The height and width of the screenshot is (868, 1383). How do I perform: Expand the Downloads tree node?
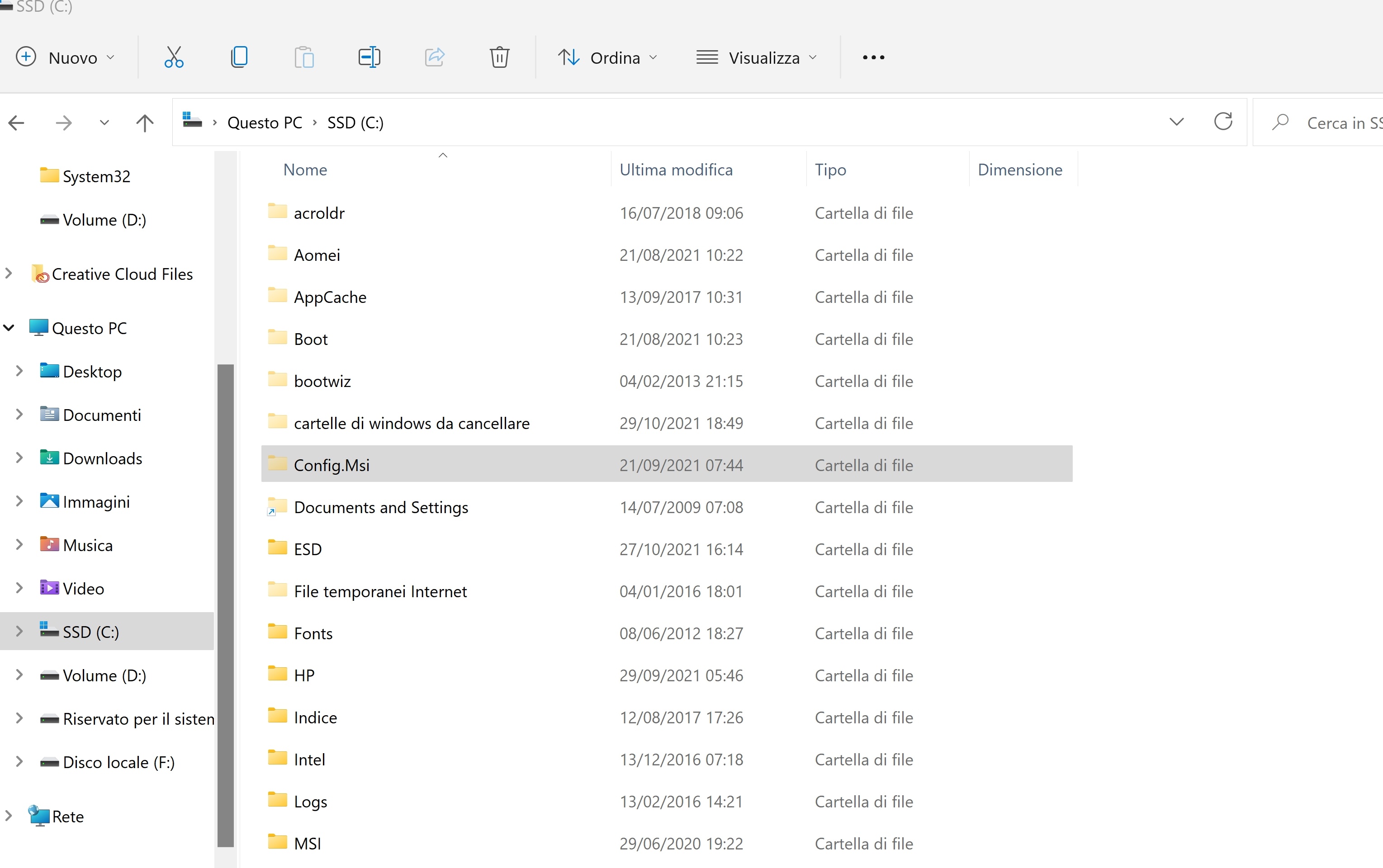(x=19, y=458)
